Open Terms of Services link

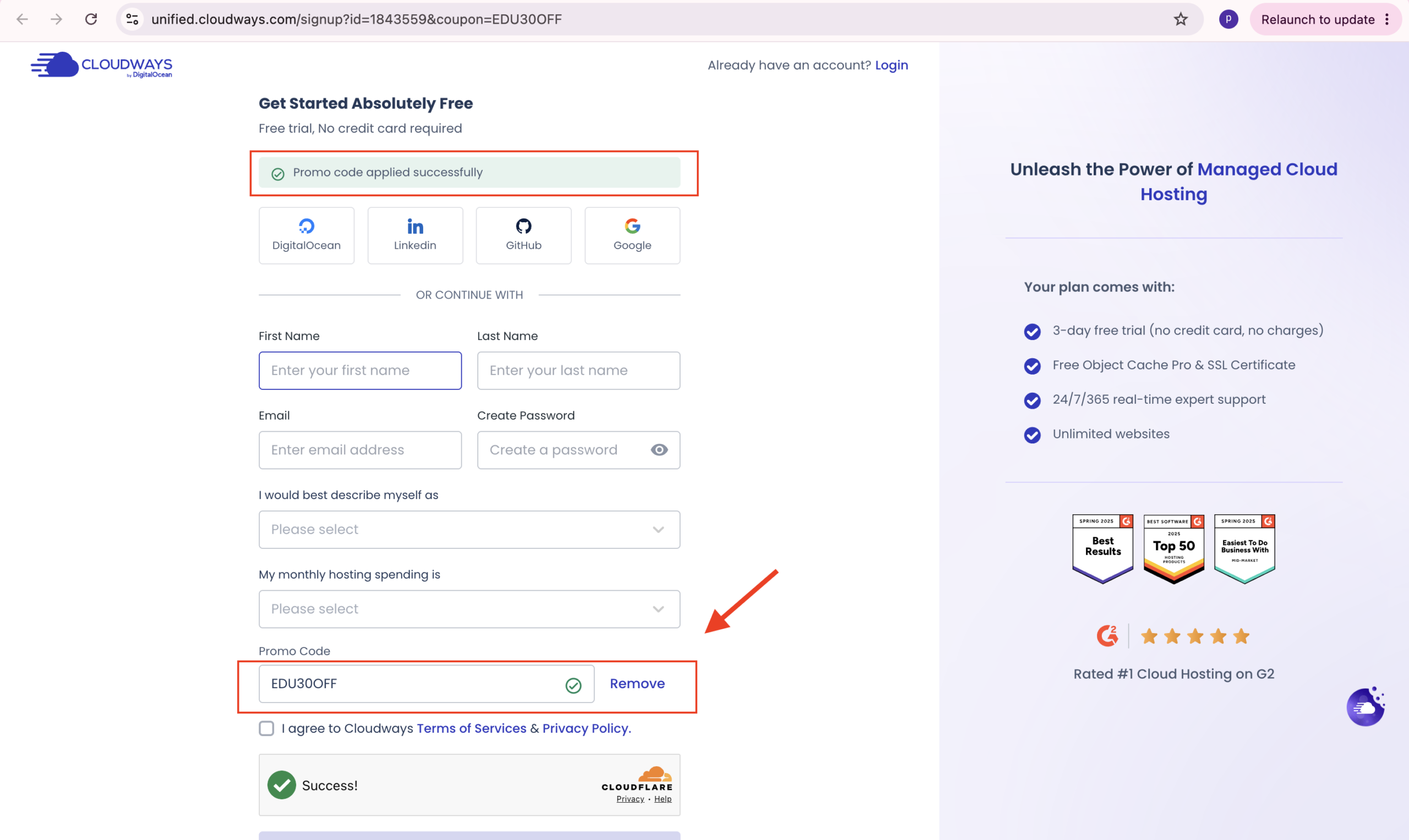point(471,728)
